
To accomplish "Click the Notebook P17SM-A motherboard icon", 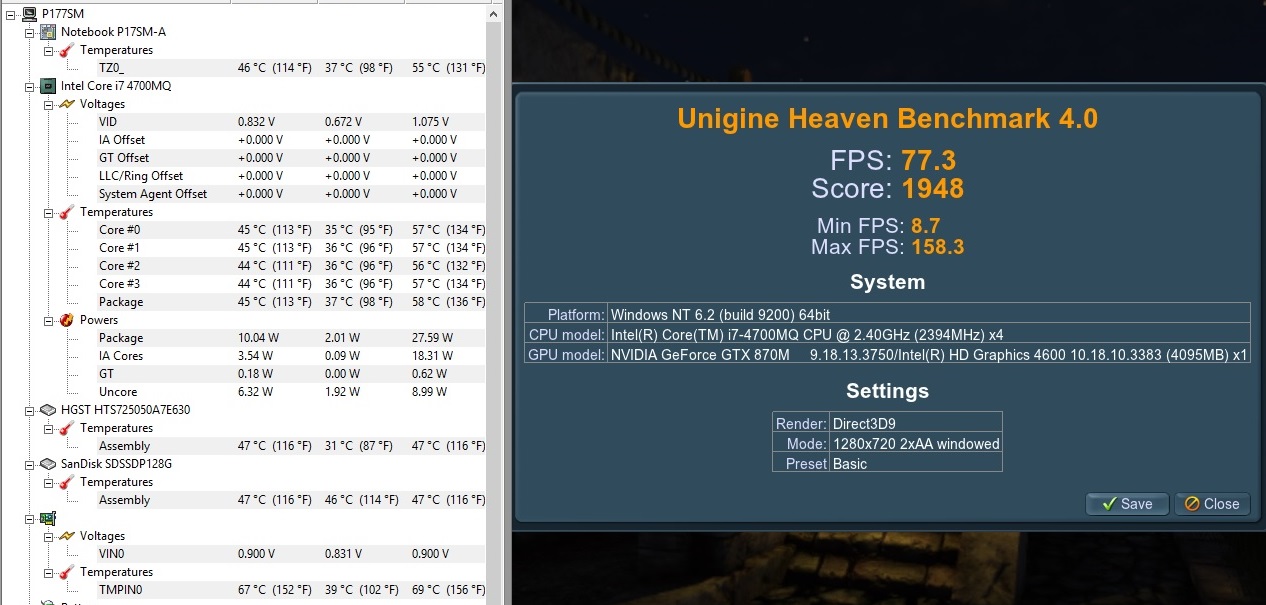I will (x=47, y=32).
